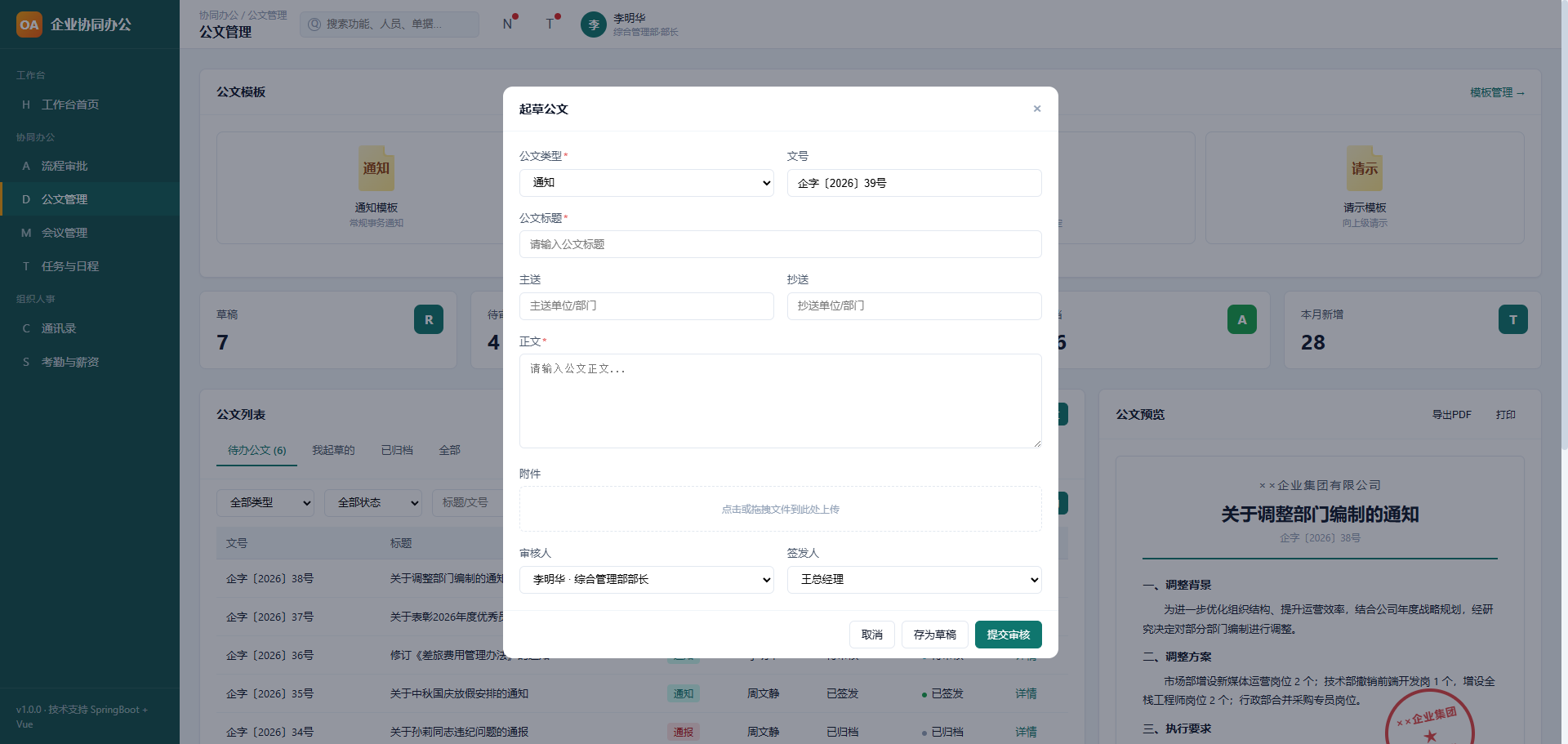Click the 请示 template icon
The height and width of the screenshot is (744, 1568).
point(1365,167)
